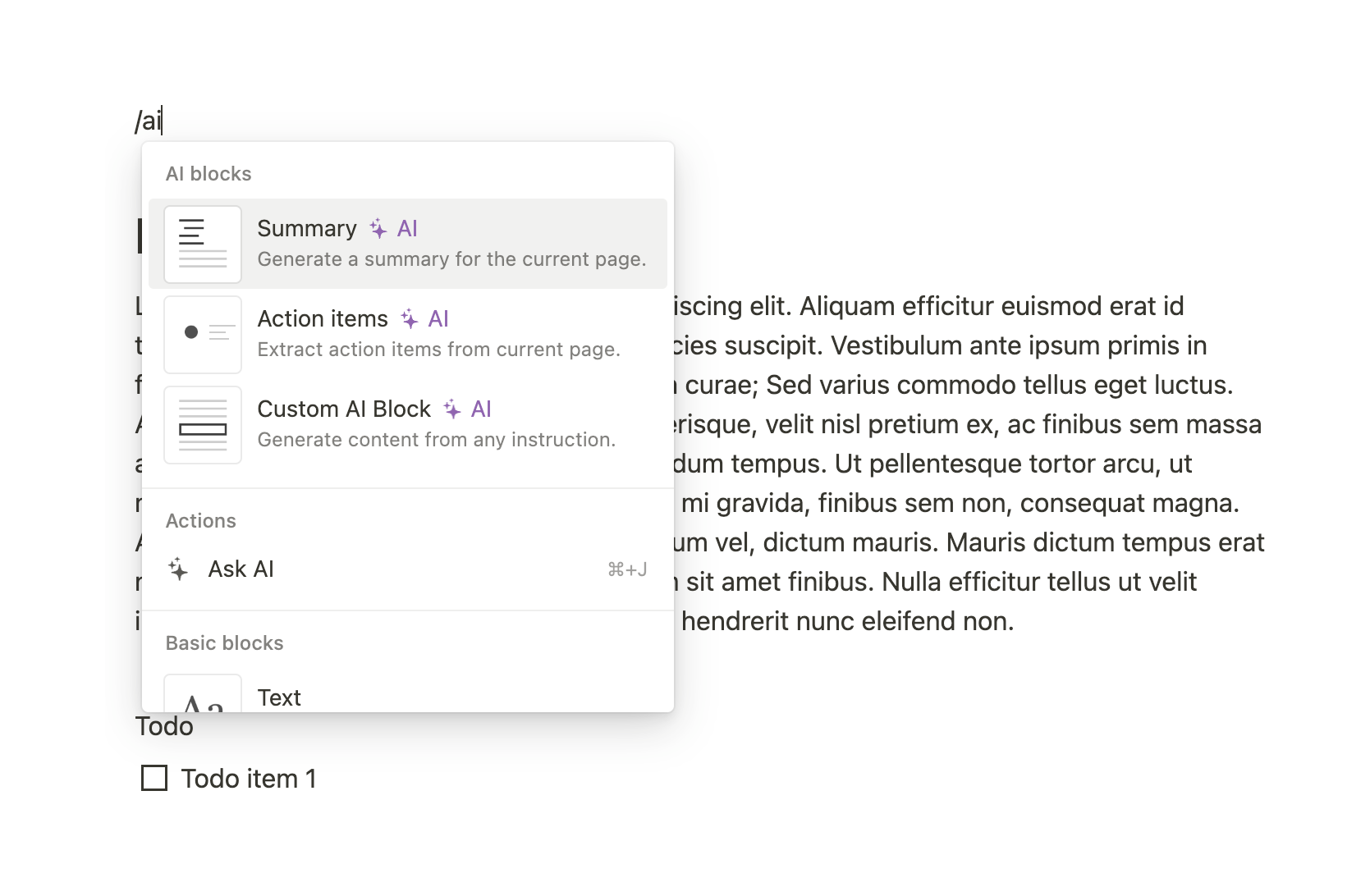This screenshot has width=1370, height=896.
Task: Click the Action items block icon
Action: point(202,334)
